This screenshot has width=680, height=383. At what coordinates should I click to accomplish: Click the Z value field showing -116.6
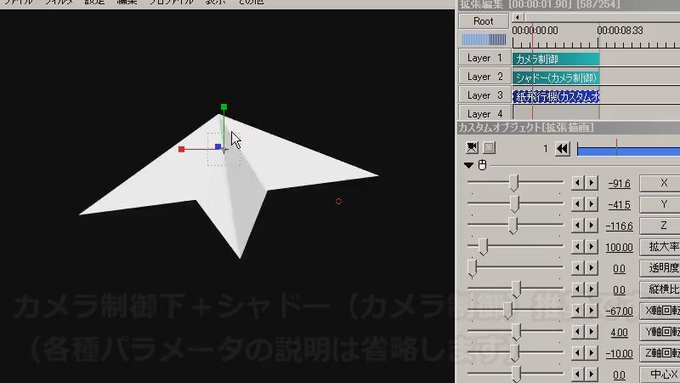click(619, 226)
